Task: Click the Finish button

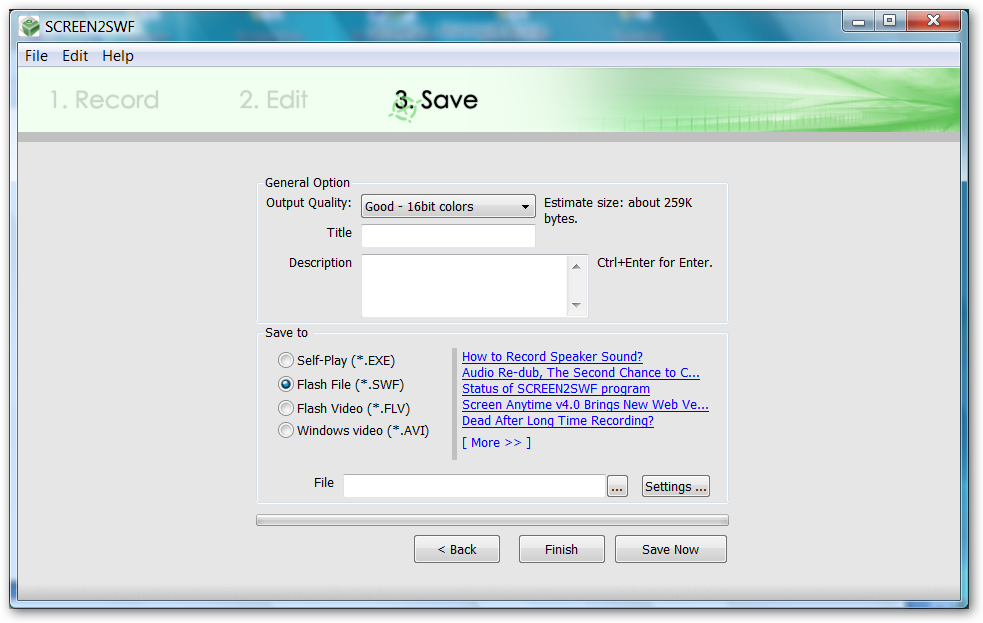Action: pos(562,549)
